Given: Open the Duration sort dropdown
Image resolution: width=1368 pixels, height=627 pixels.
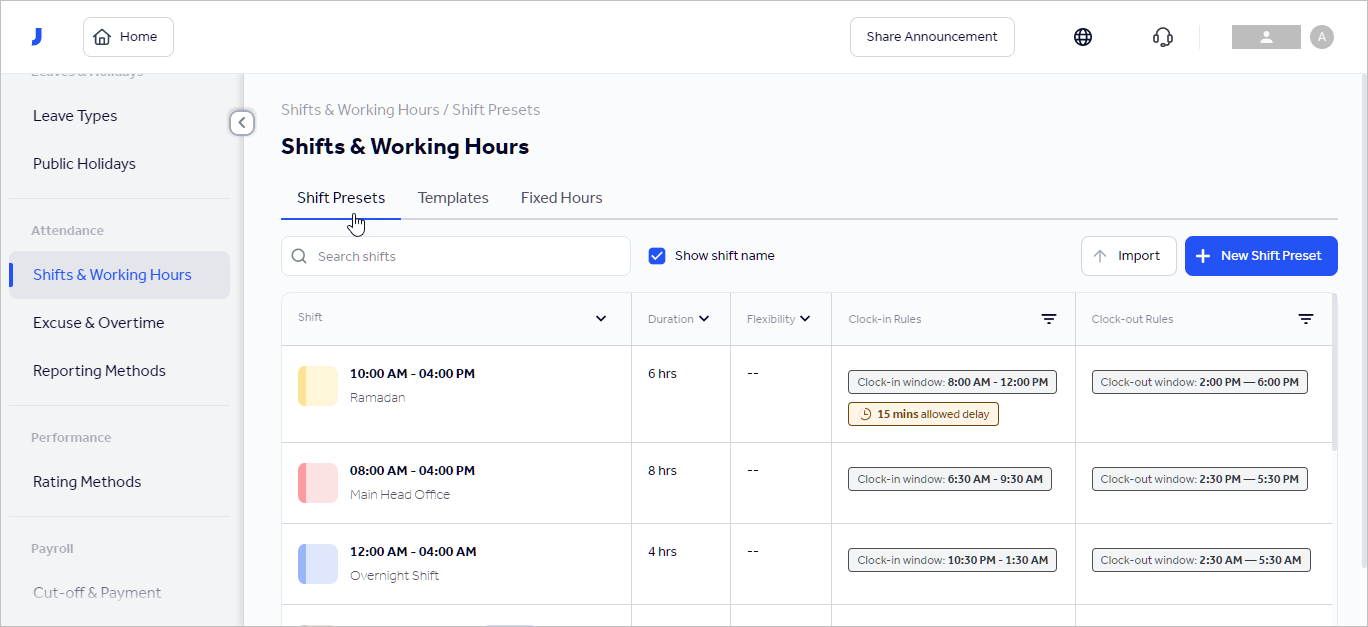Looking at the screenshot, I should pos(706,318).
